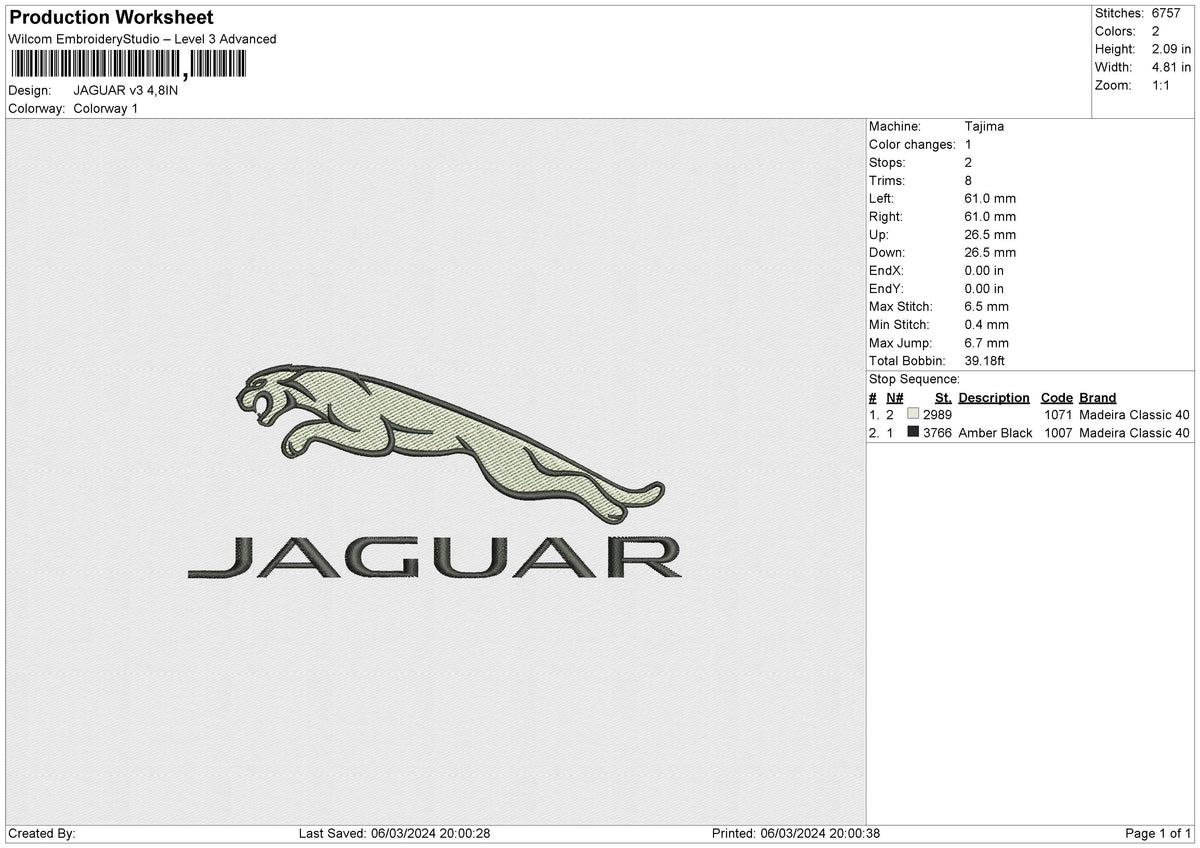Click the Down value 26.5 mm
The width and height of the screenshot is (1200, 848).
990,252
